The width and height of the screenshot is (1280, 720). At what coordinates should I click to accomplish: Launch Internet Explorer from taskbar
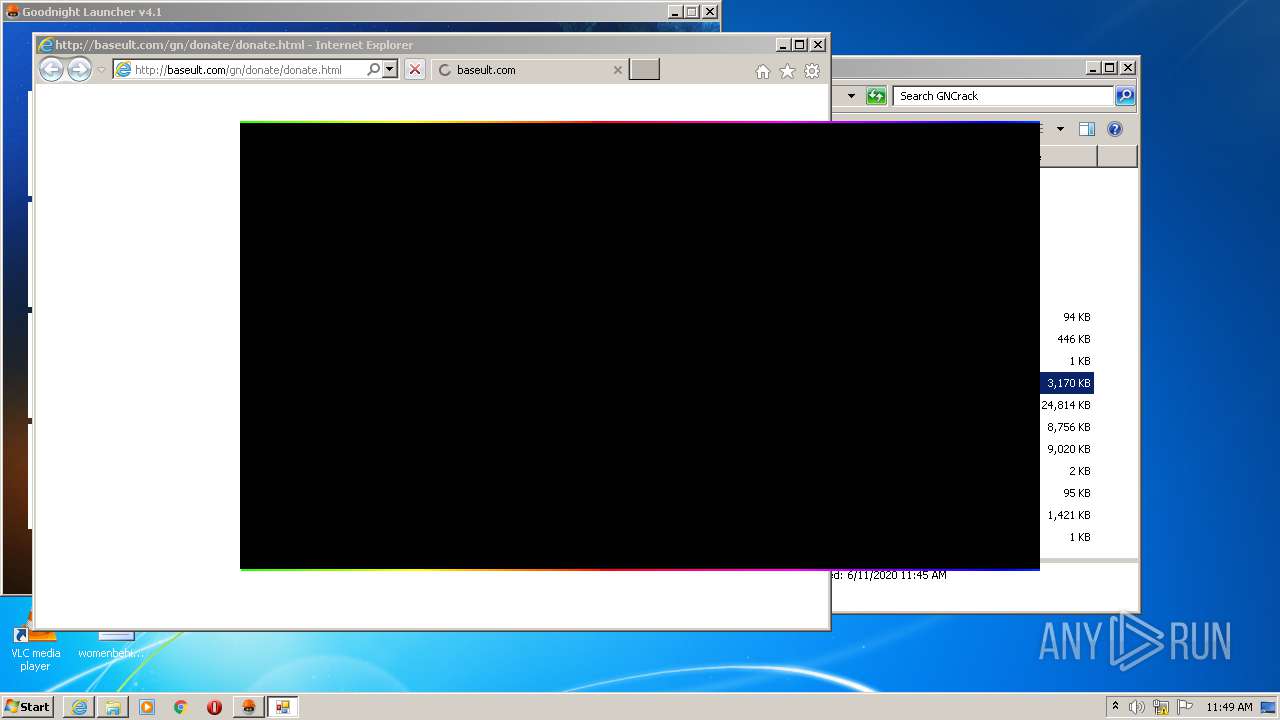(79, 707)
